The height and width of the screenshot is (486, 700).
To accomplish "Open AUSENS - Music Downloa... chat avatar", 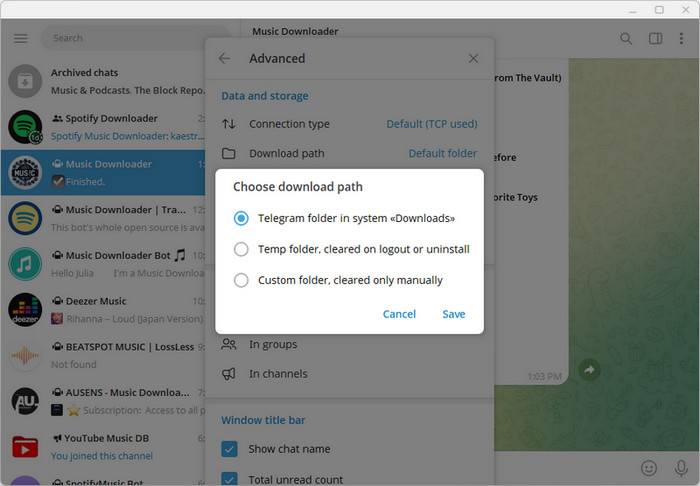I will click(25, 401).
